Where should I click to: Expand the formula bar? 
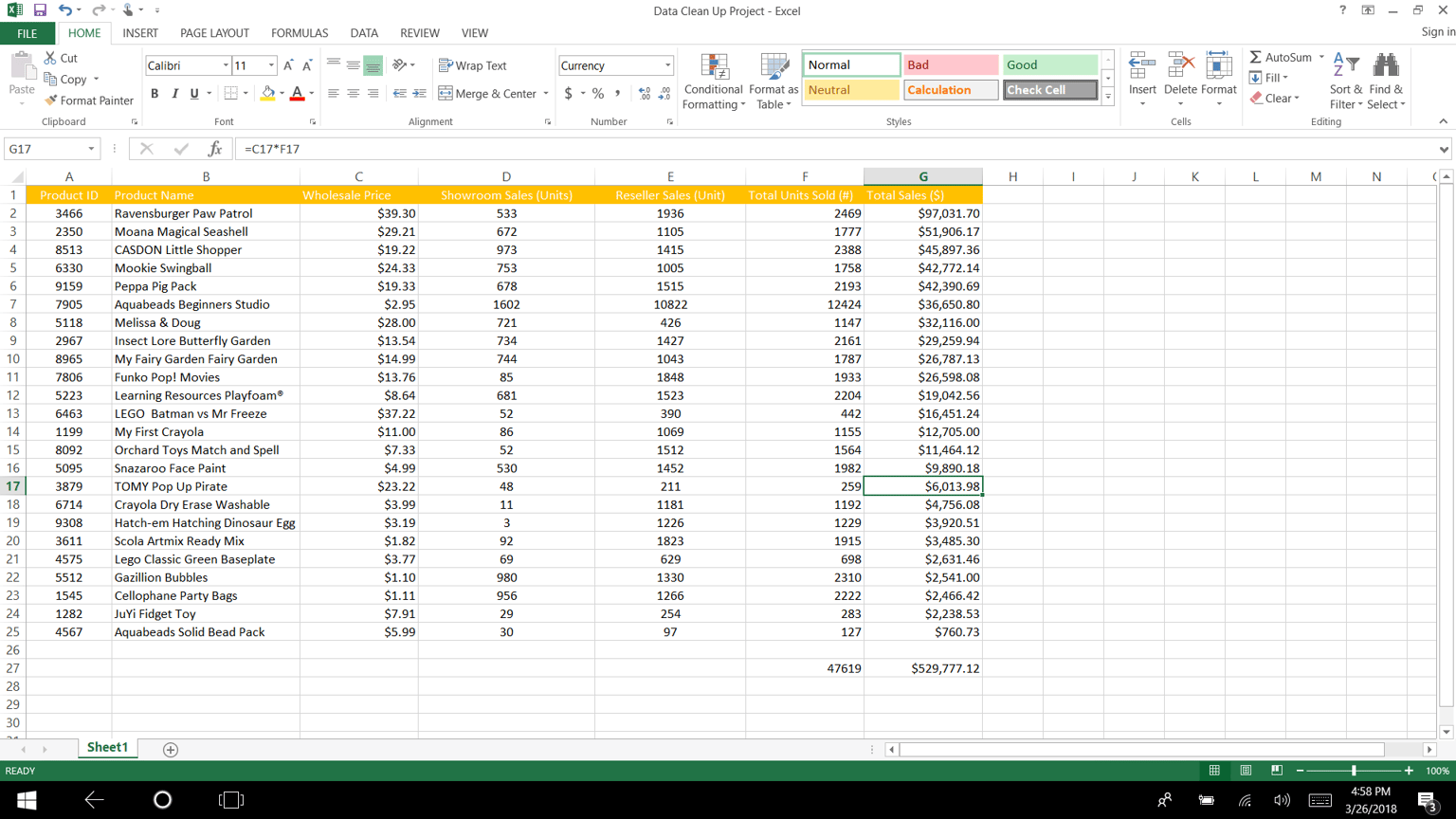pyautogui.click(x=1444, y=149)
